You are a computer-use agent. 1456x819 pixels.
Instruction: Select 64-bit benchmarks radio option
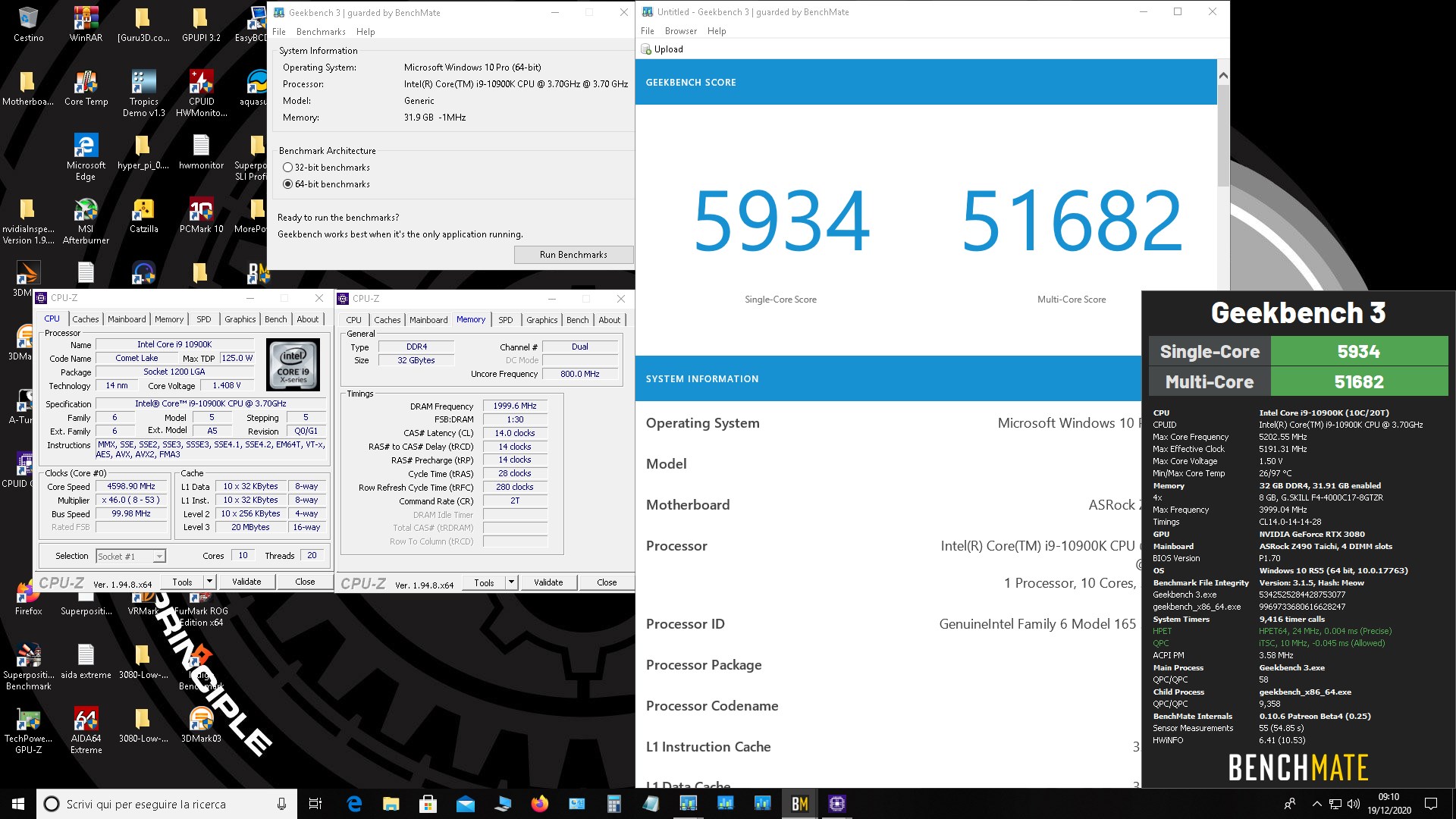click(x=326, y=184)
